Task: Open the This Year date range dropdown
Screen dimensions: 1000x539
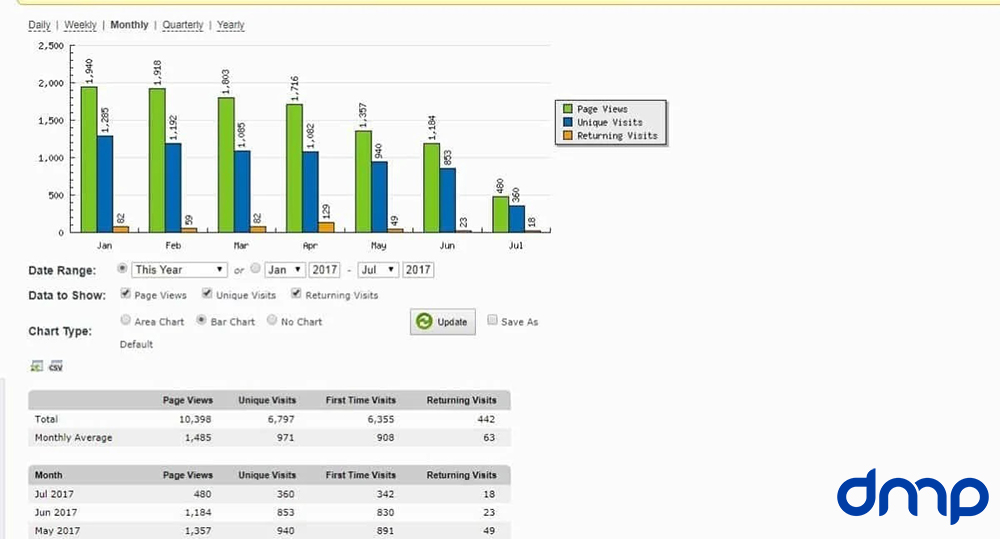Action: (x=180, y=269)
